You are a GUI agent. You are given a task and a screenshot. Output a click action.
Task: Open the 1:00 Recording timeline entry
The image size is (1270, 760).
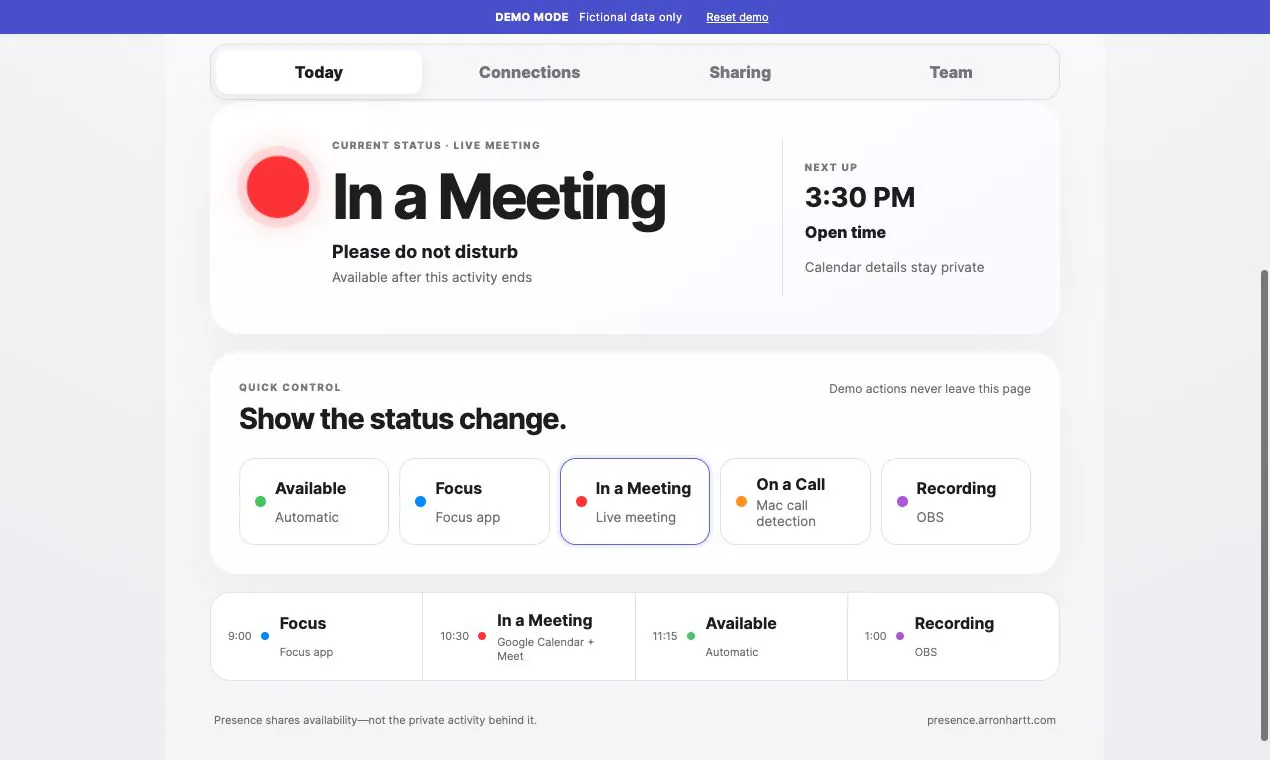click(953, 636)
